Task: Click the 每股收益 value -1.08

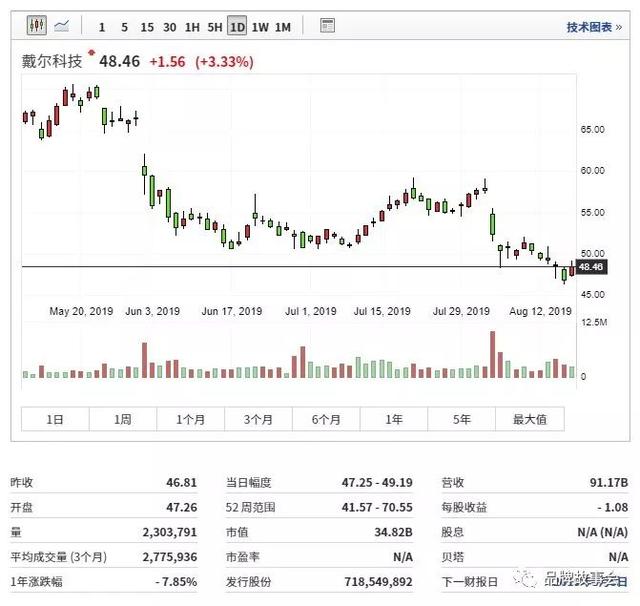Action: pyautogui.click(x=613, y=507)
